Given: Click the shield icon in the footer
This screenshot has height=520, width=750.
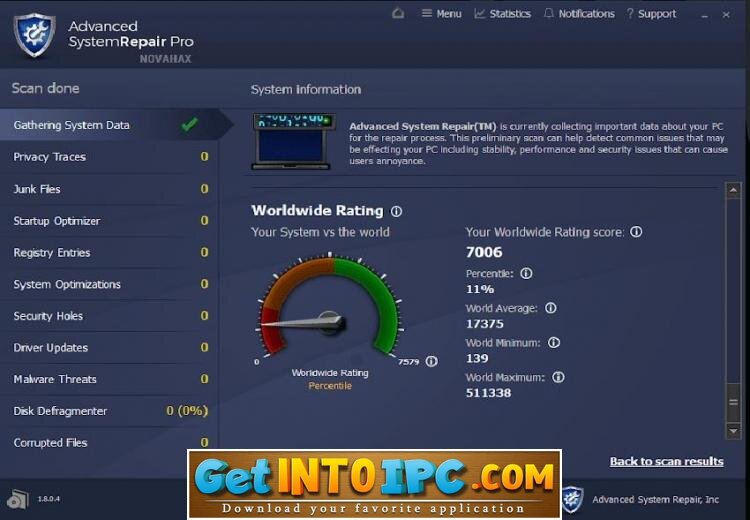Looking at the screenshot, I should pyautogui.click(x=573, y=499).
